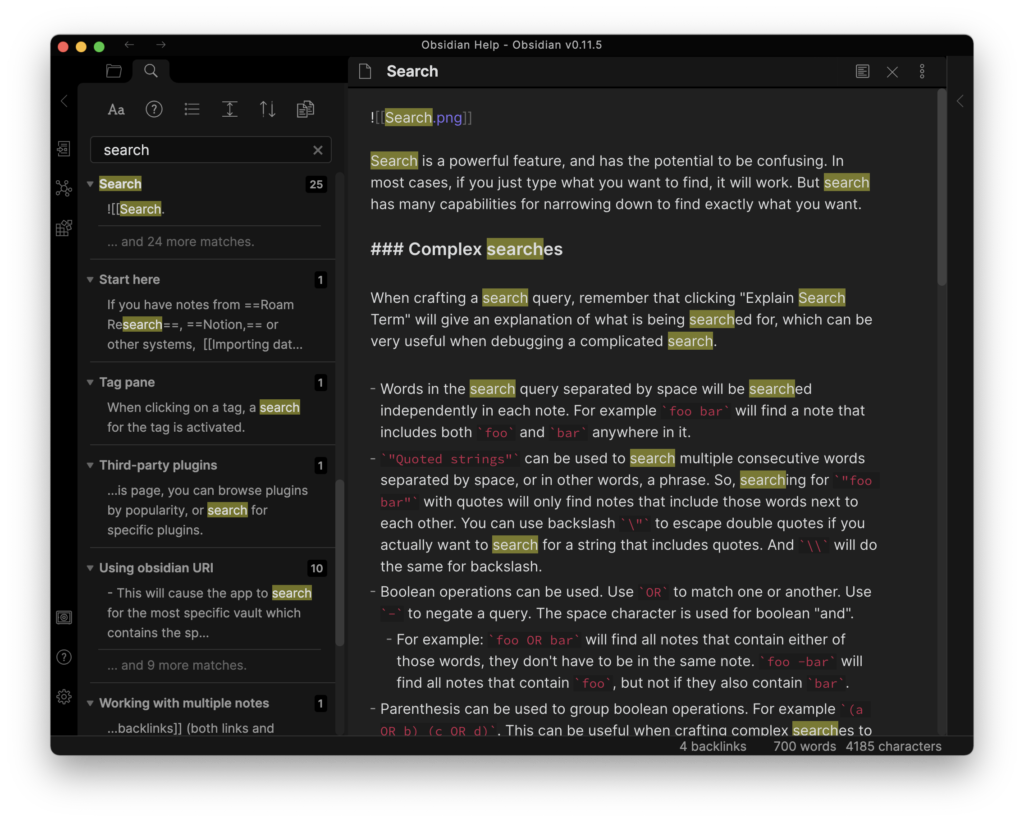
Task: Open Settings gear in left ribbon
Action: click(x=64, y=696)
